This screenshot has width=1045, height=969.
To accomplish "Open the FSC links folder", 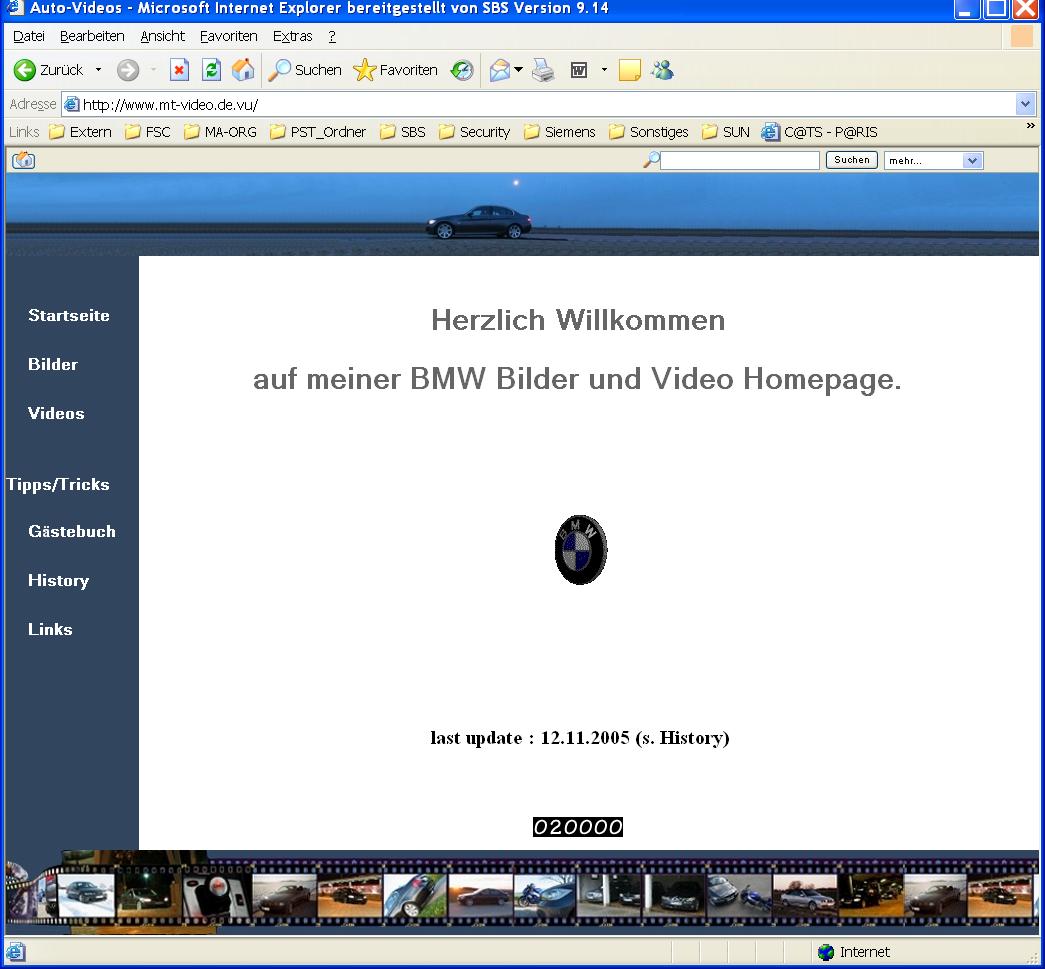I will [x=148, y=132].
